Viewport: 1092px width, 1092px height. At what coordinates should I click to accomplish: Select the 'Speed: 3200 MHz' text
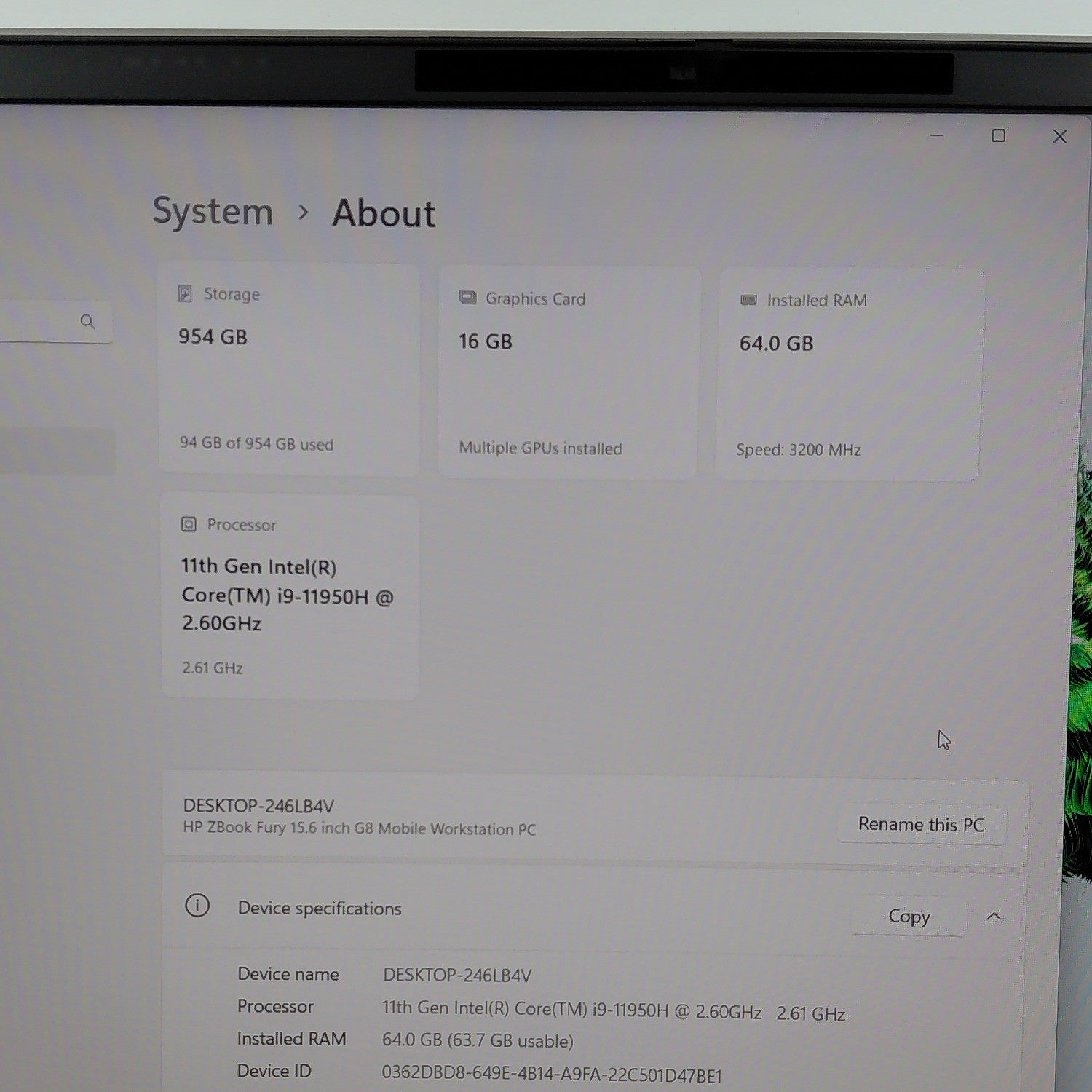point(799,449)
